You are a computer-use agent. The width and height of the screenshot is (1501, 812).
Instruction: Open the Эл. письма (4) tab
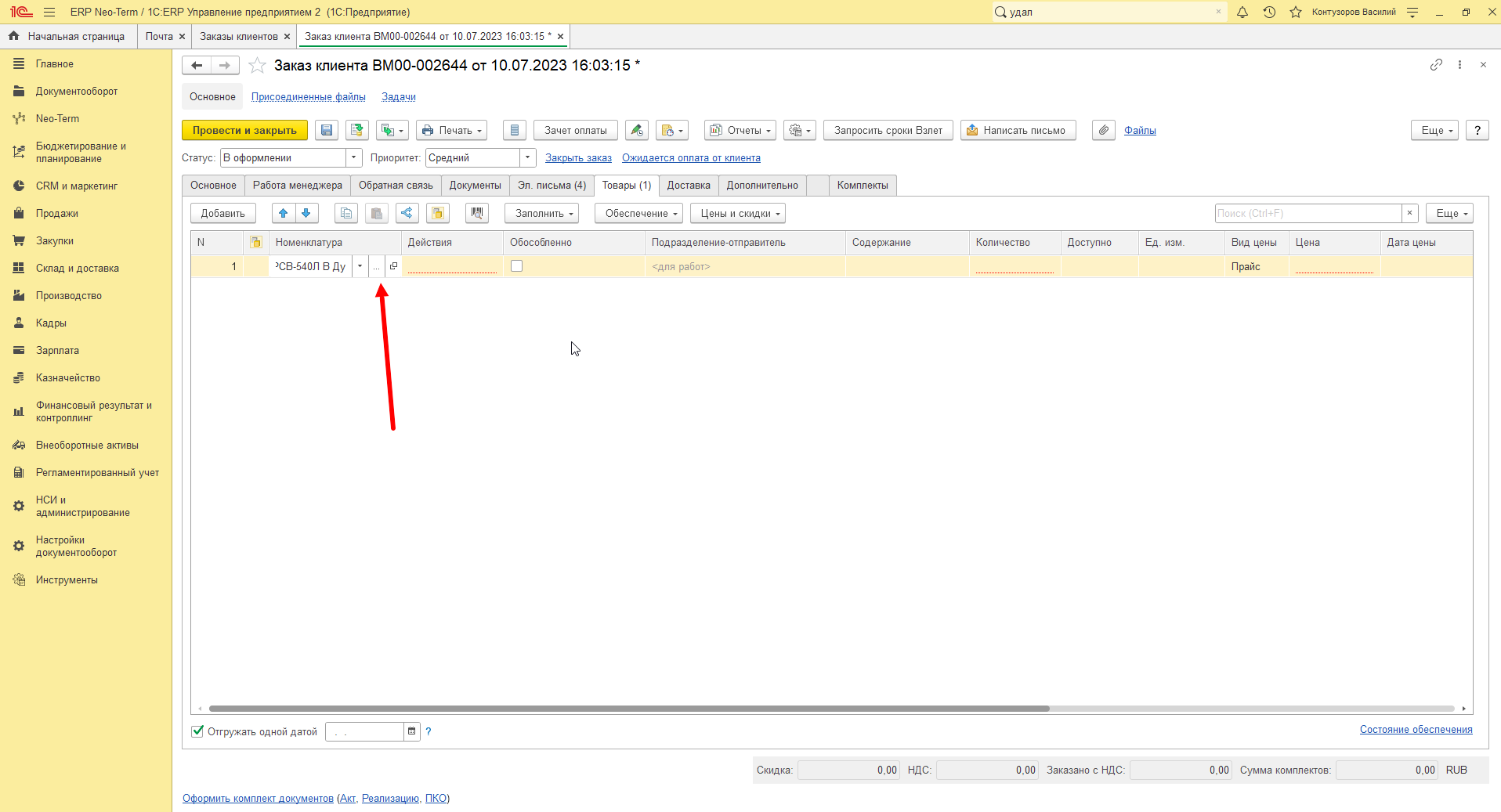(552, 186)
